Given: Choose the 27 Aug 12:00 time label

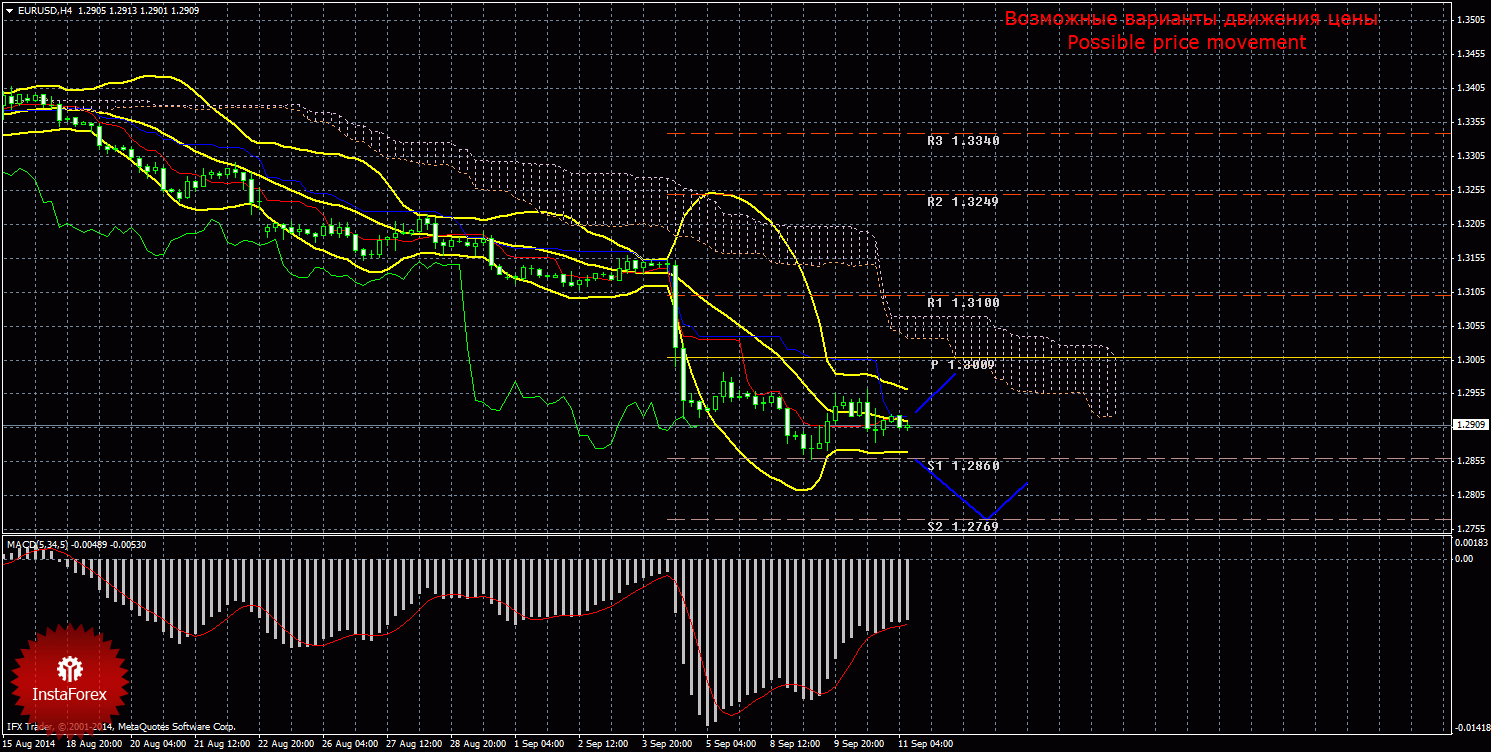Looking at the screenshot, I should coord(414,744).
